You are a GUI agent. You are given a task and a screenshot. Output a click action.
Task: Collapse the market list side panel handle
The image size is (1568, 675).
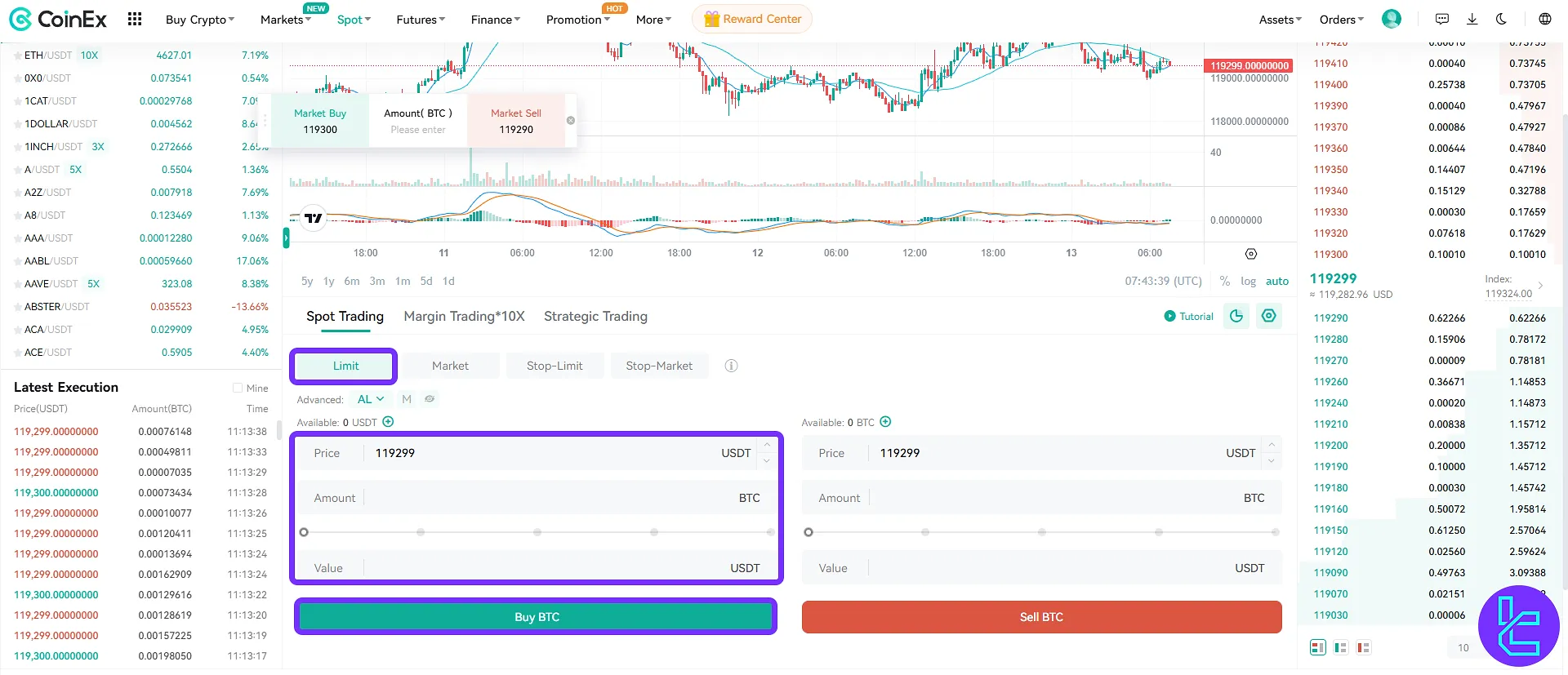point(286,238)
